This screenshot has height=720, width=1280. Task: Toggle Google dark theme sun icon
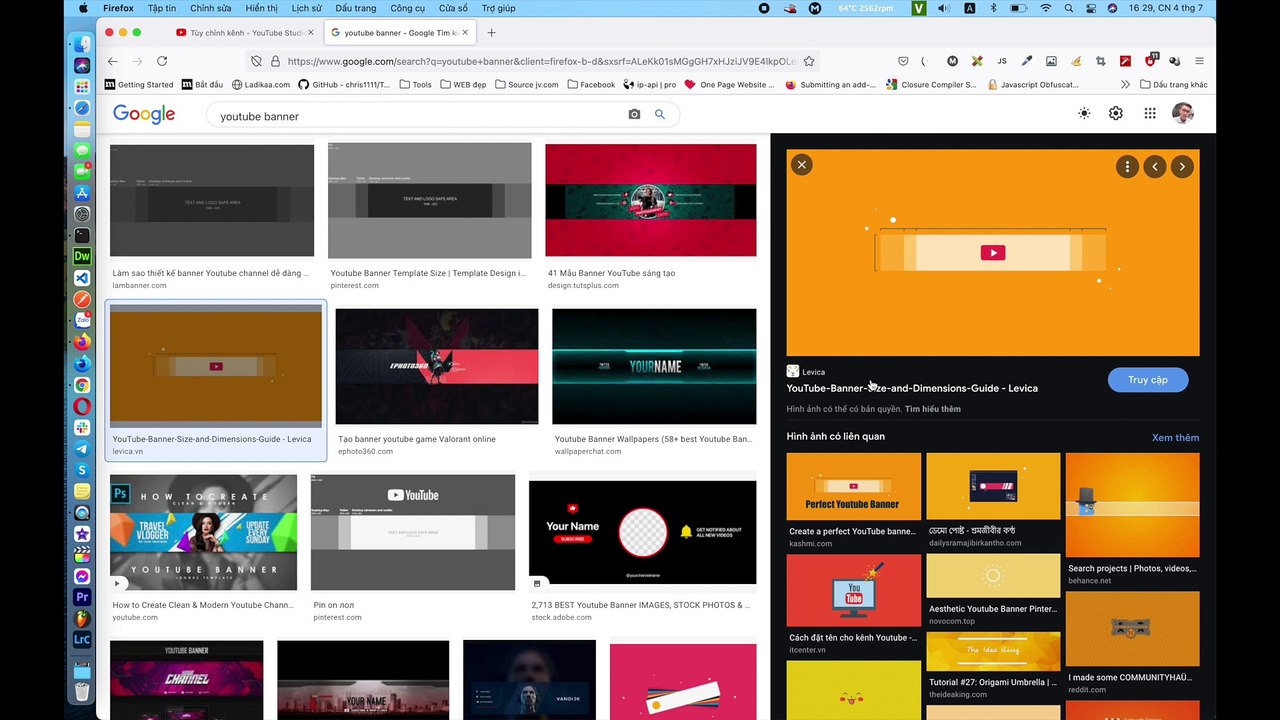(x=1084, y=114)
